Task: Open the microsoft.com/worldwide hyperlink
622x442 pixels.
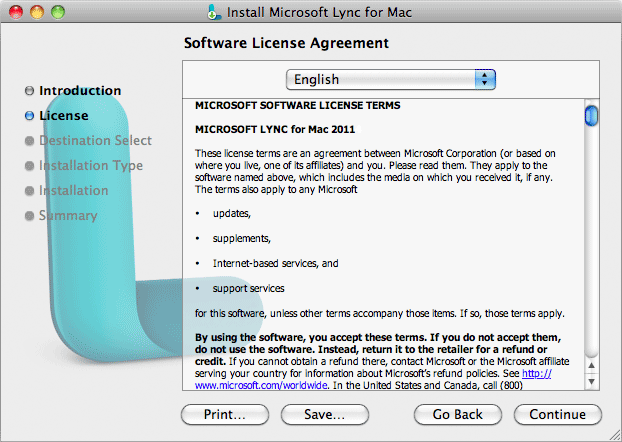Action: pyautogui.click(x=261, y=385)
